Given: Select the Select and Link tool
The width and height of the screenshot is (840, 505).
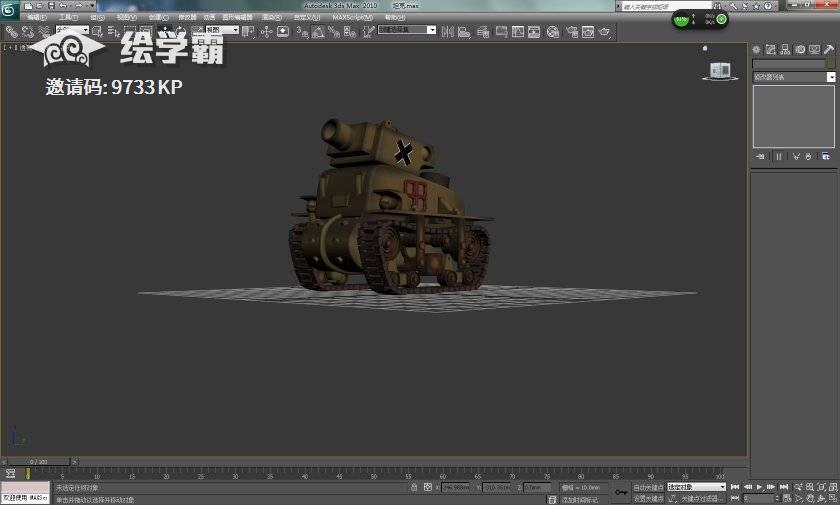Looking at the screenshot, I should click(x=11, y=32).
